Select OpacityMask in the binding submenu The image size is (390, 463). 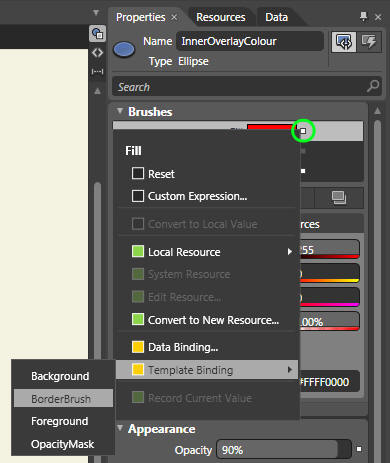coord(63,444)
